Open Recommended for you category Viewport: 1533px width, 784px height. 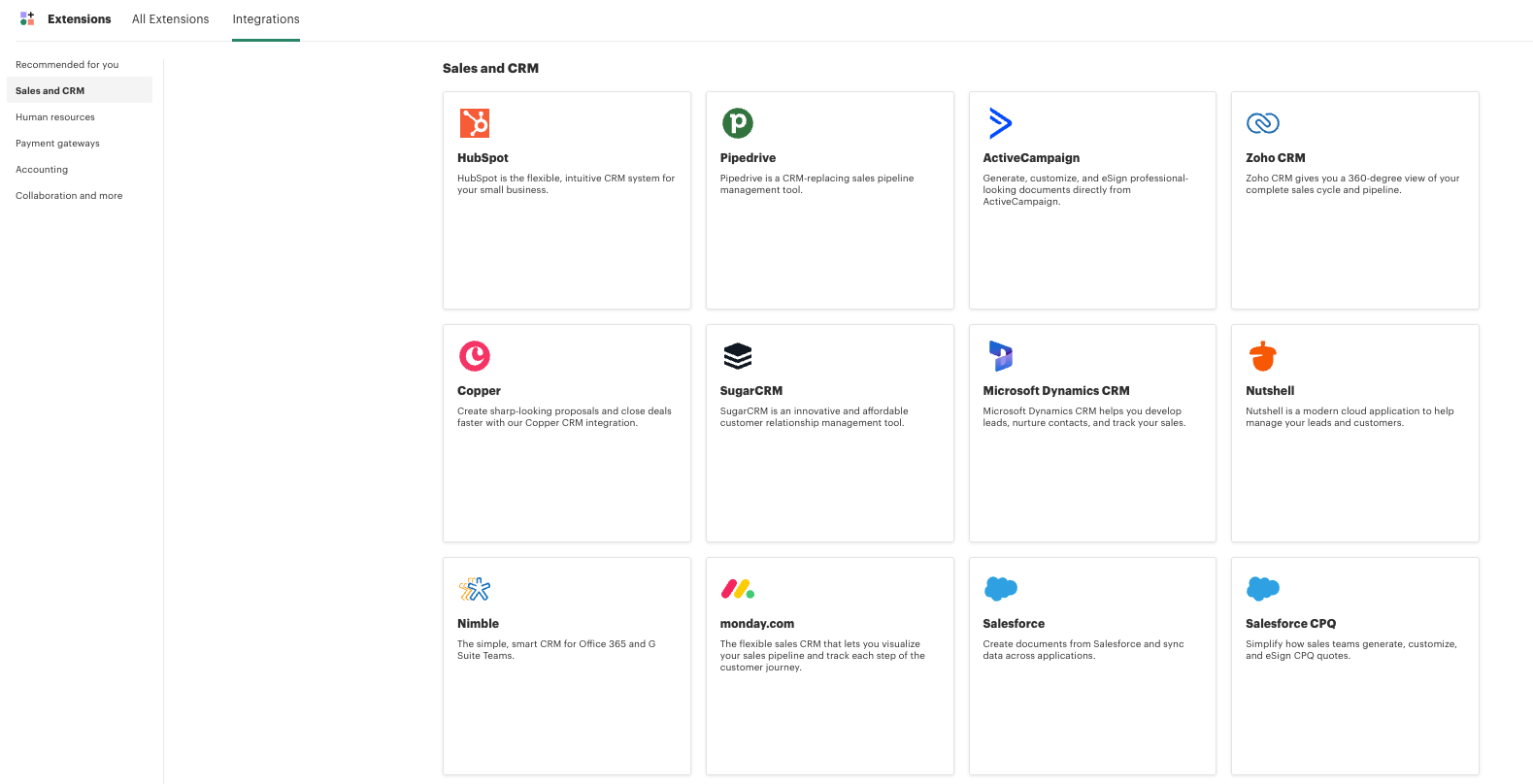coord(67,65)
